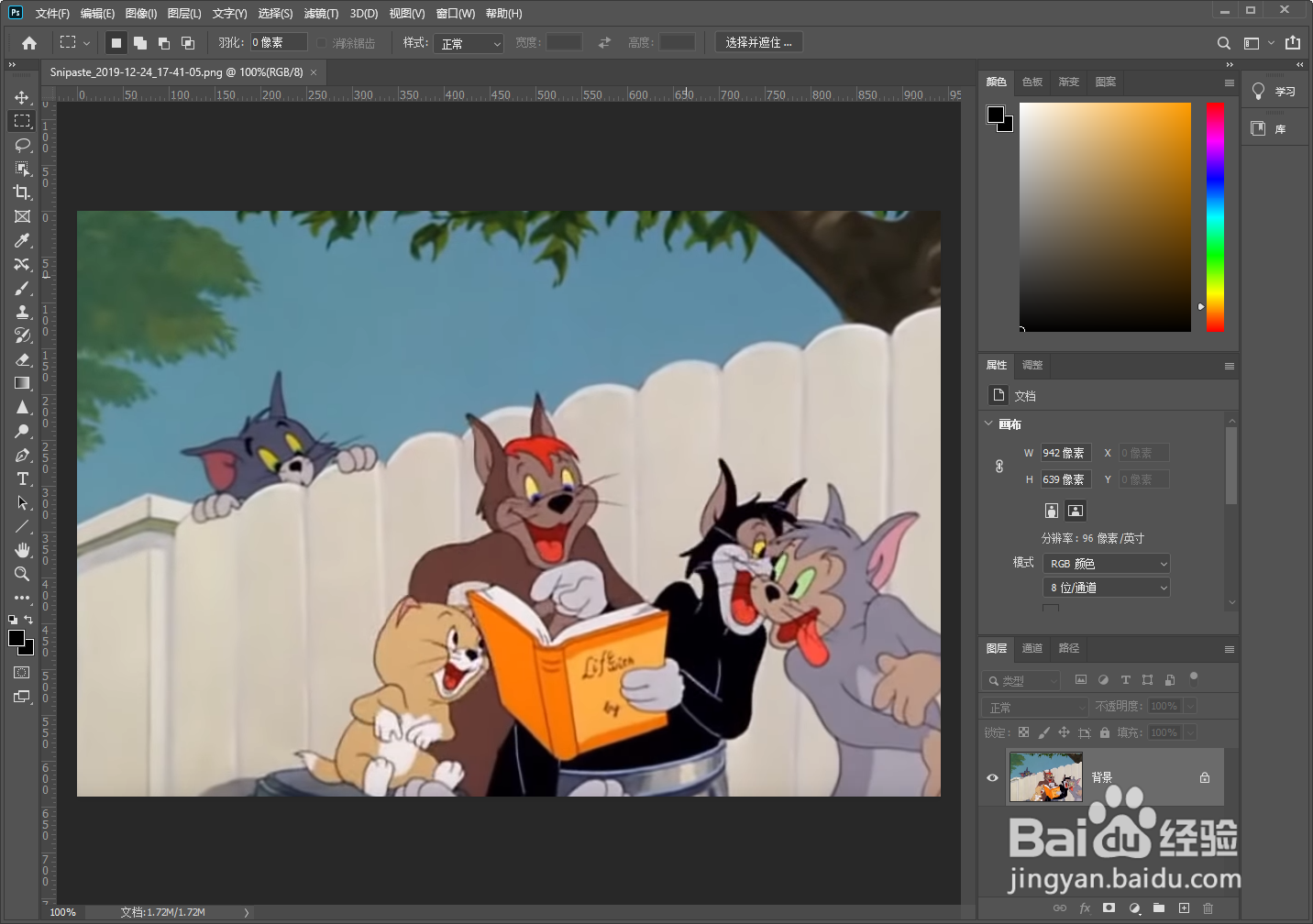This screenshot has width=1313, height=924.
Task: Choose Add to selection mode button
Action: tap(140, 43)
